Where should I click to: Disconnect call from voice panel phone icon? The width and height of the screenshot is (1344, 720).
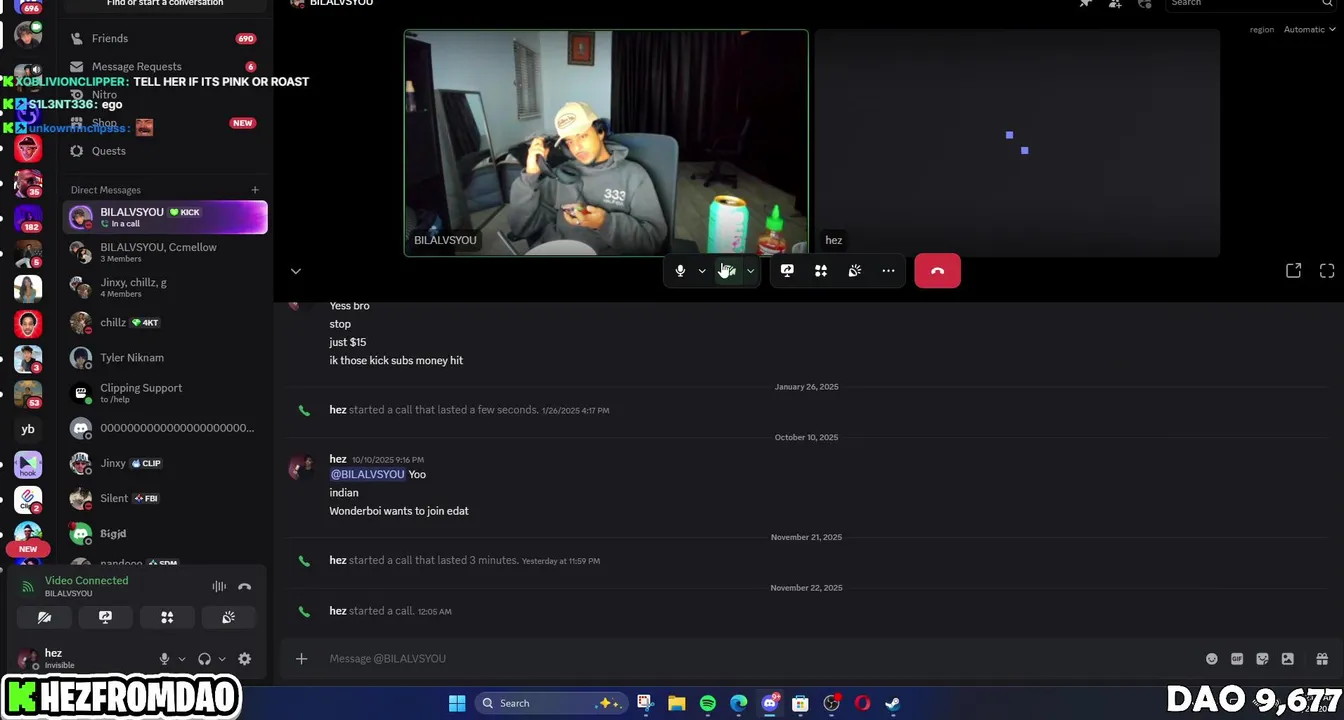click(x=244, y=587)
